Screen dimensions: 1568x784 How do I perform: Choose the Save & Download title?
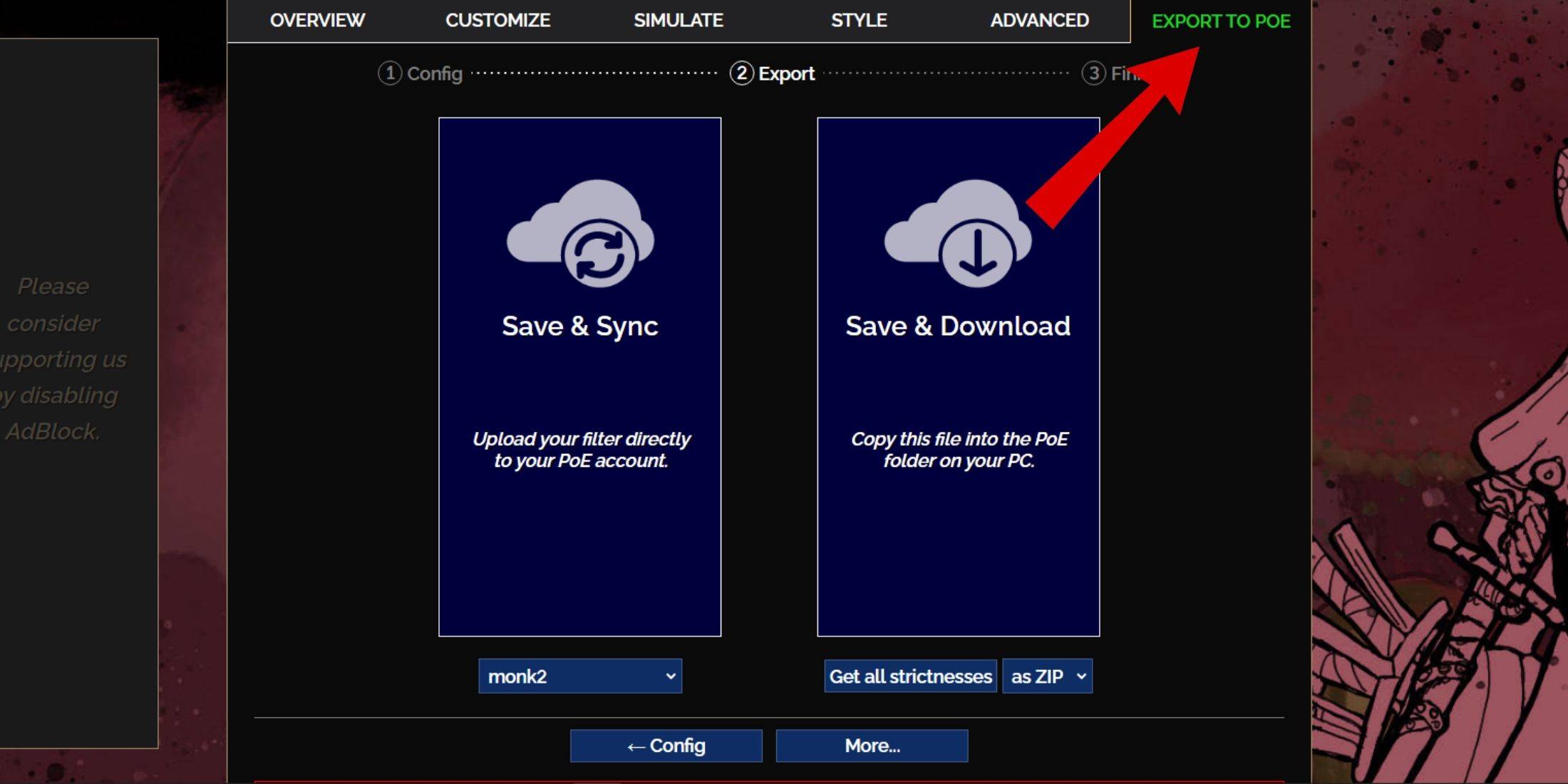(x=958, y=326)
